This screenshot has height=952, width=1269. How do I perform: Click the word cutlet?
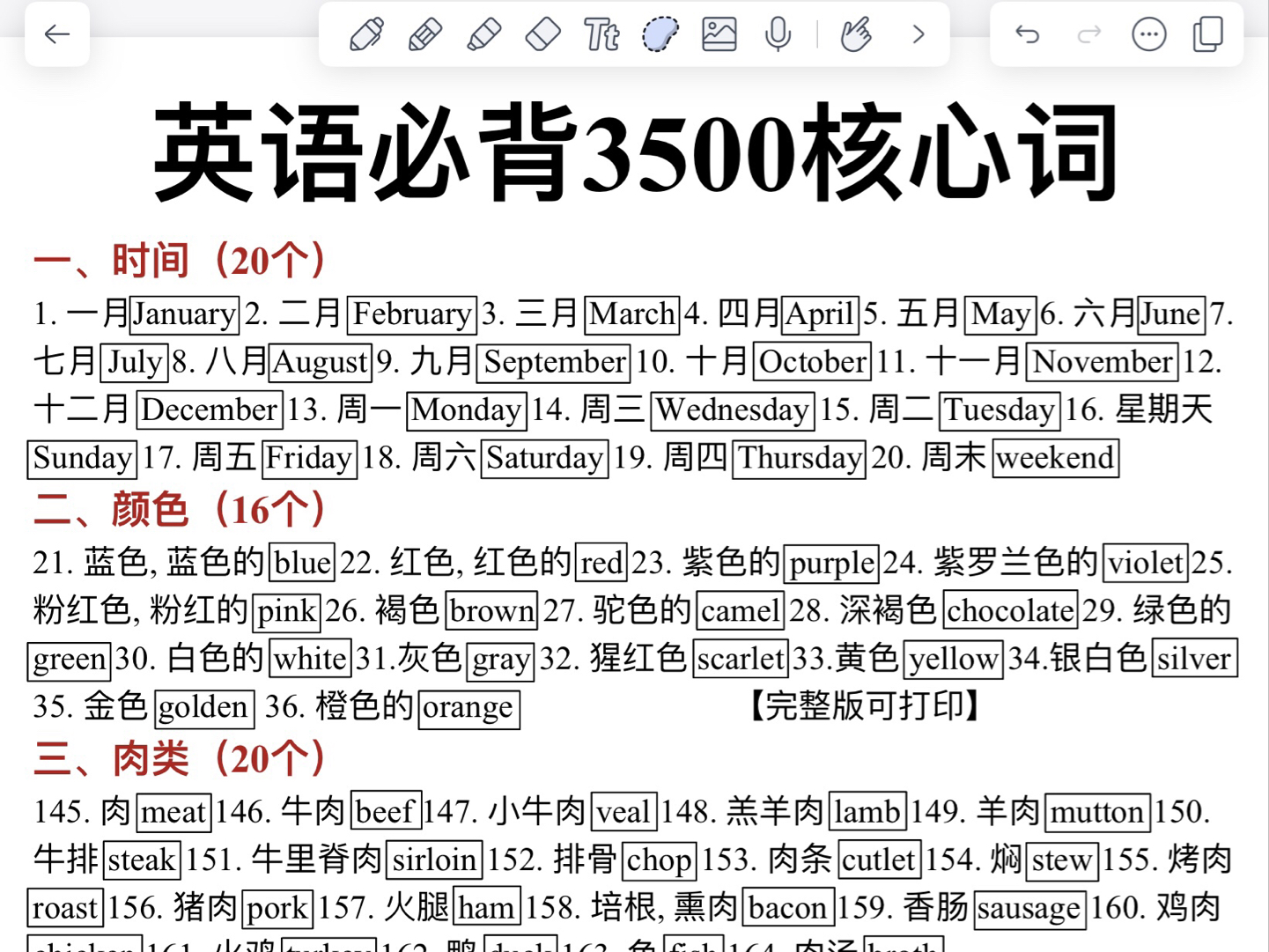point(879,860)
